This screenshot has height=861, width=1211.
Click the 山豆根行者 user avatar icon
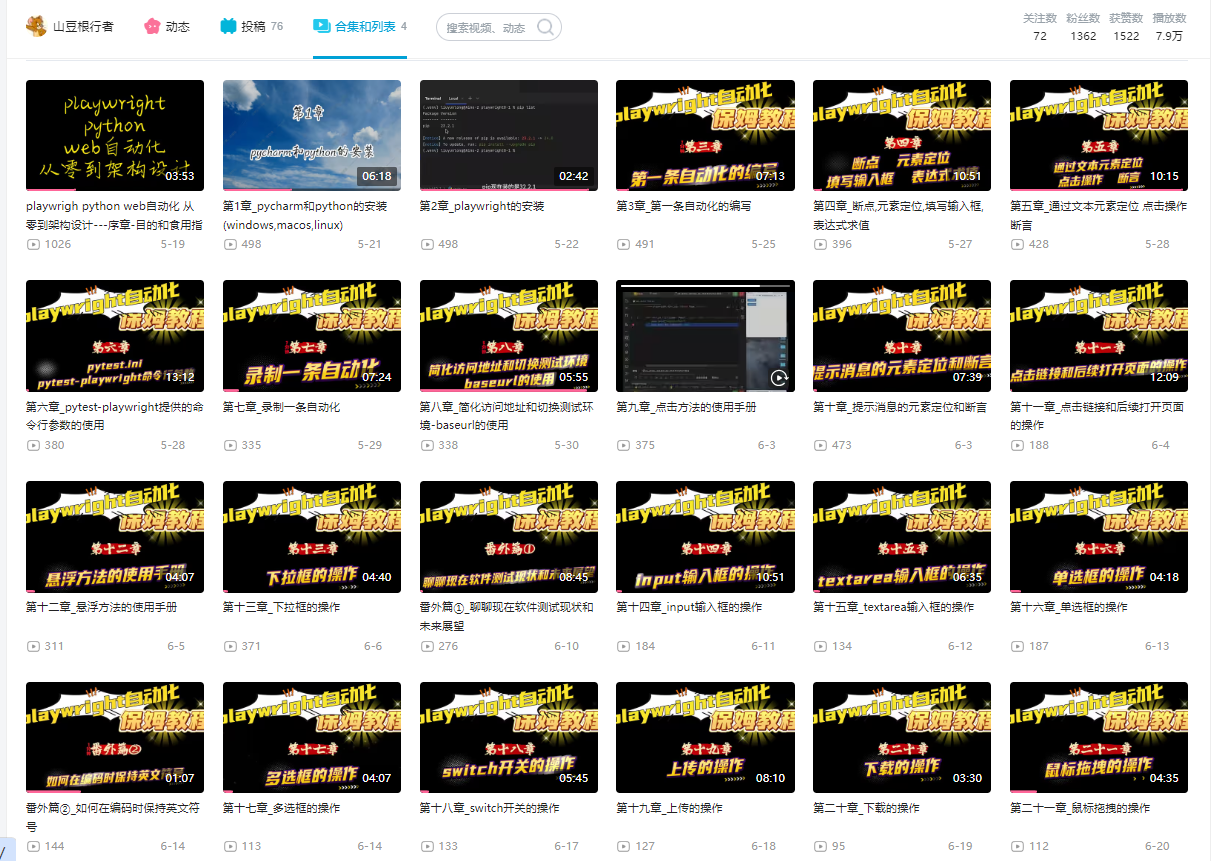(x=36, y=26)
